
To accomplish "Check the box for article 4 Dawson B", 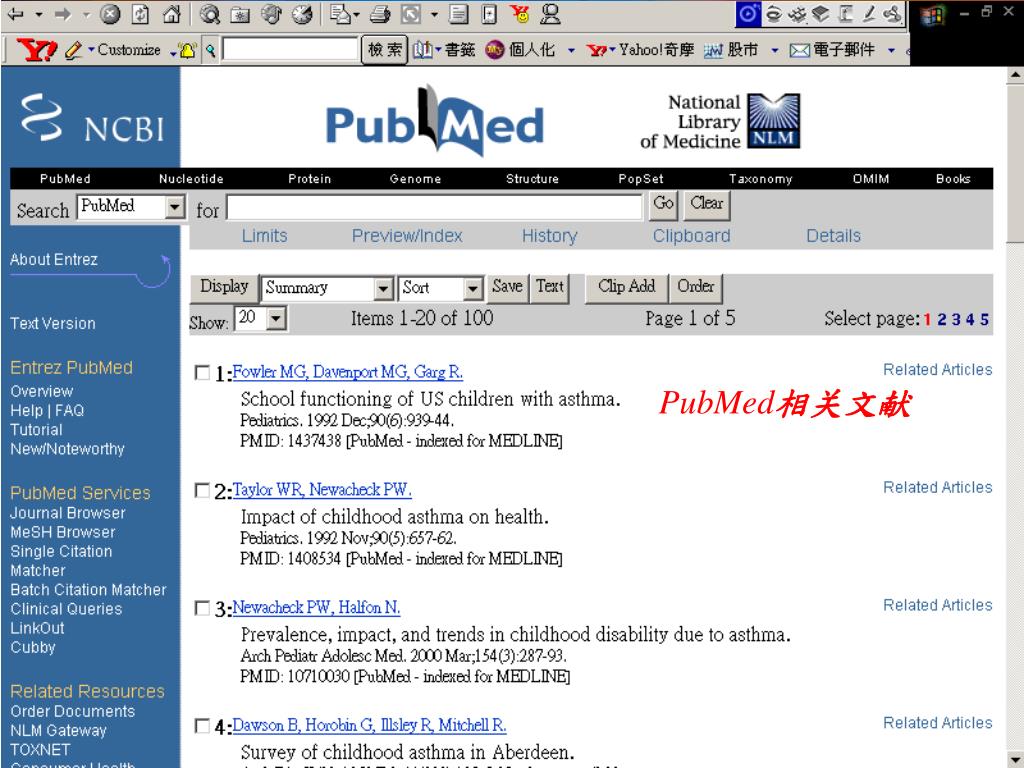I will (x=202, y=726).
